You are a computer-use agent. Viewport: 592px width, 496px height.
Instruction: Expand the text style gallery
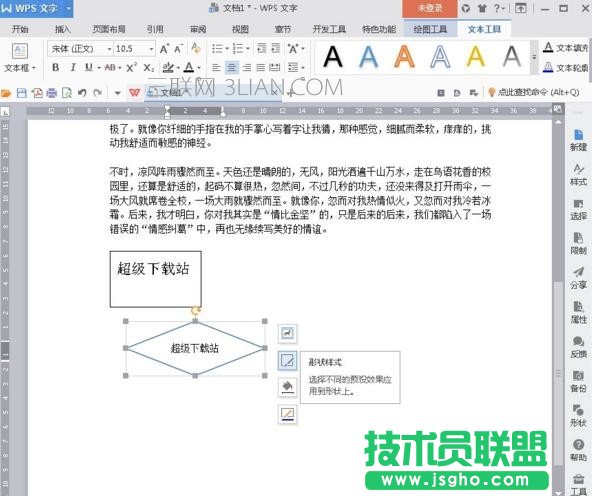534,57
